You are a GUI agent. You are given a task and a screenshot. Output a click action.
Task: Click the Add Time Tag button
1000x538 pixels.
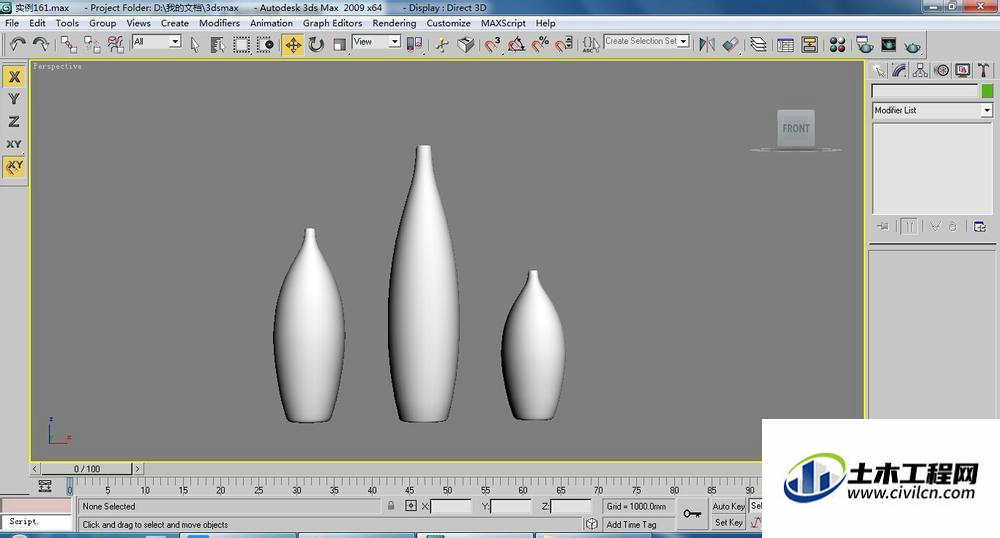tap(631, 525)
